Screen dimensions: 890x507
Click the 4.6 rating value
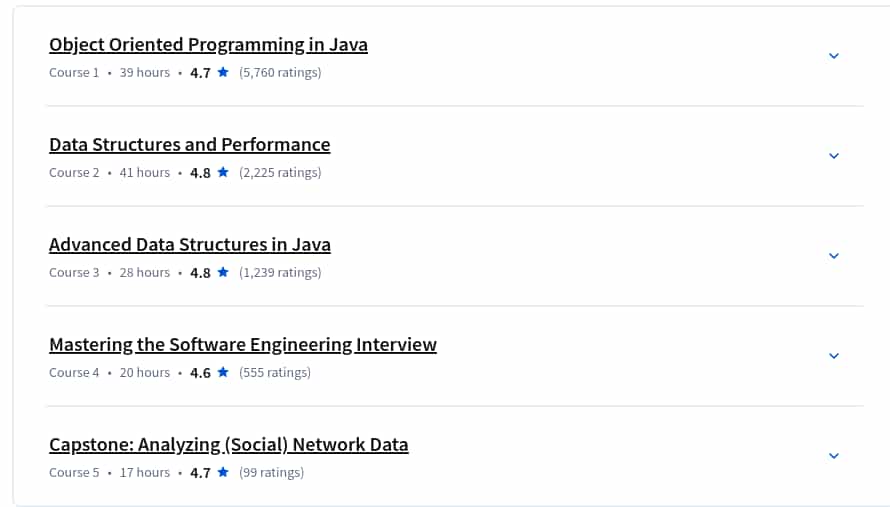pyautogui.click(x=200, y=373)
